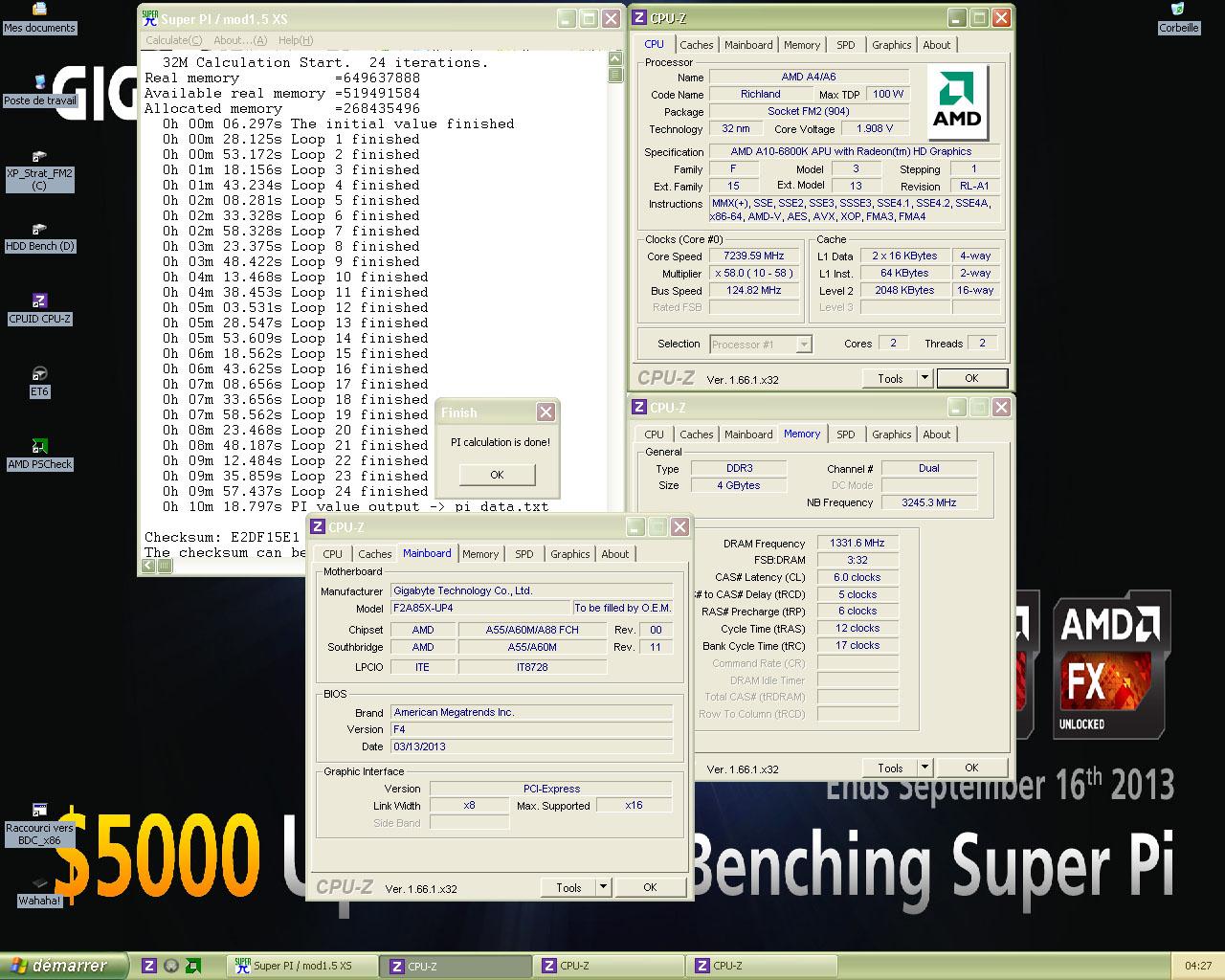
Task: Open XP_Strat_FM2 (C) drive shortcut
Action: click(x=39, y=169)
